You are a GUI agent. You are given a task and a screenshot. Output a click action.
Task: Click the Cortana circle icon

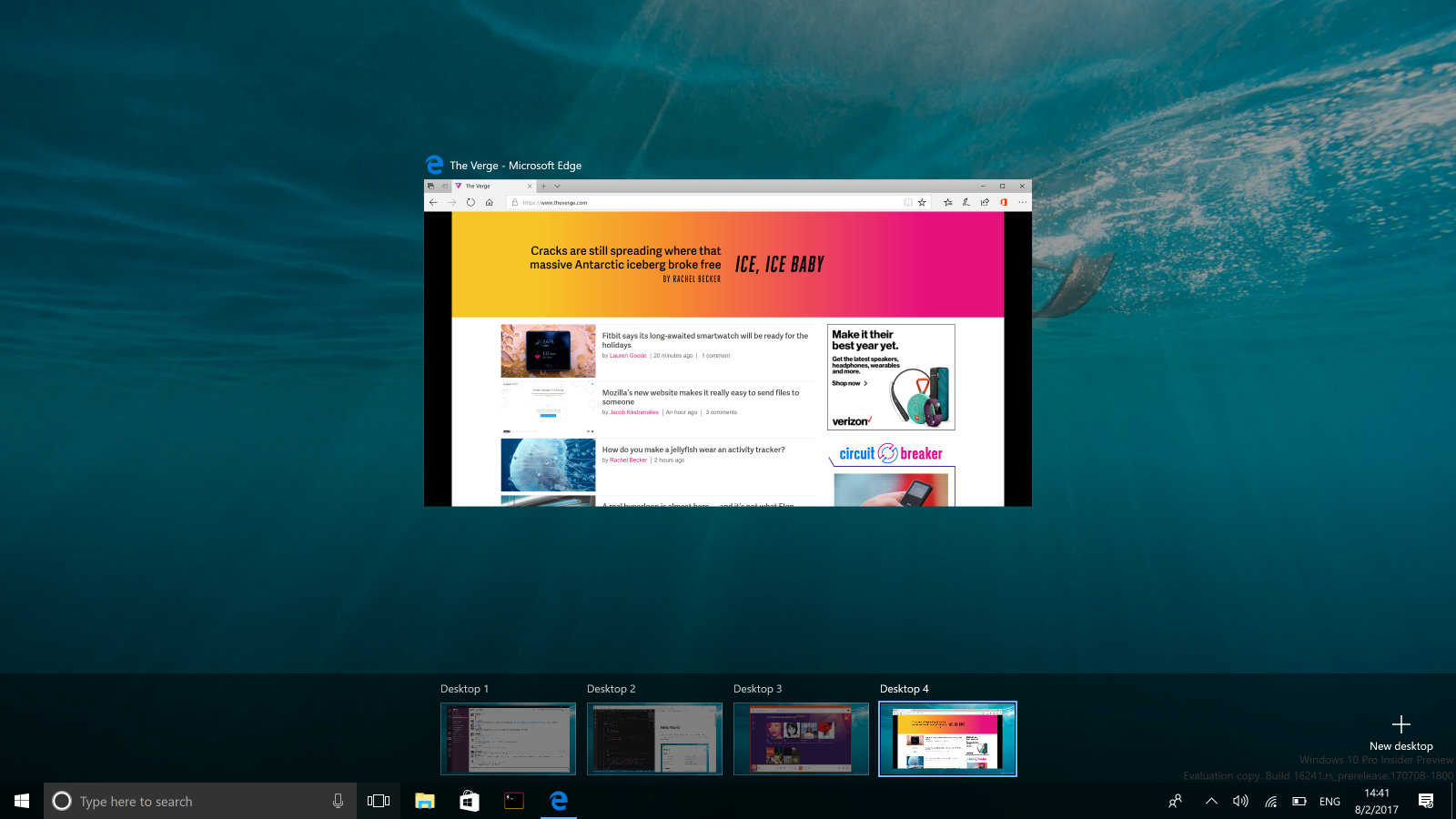(62, 801)
